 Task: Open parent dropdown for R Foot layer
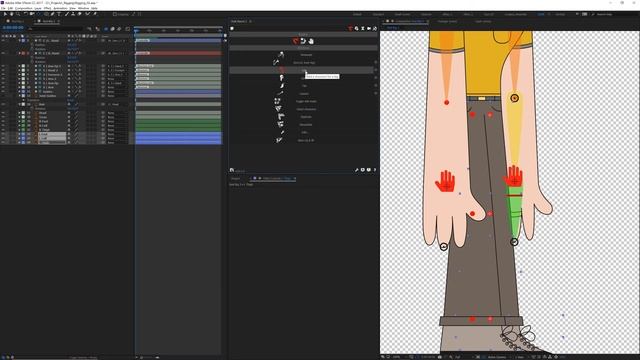(x=116, y=121)
